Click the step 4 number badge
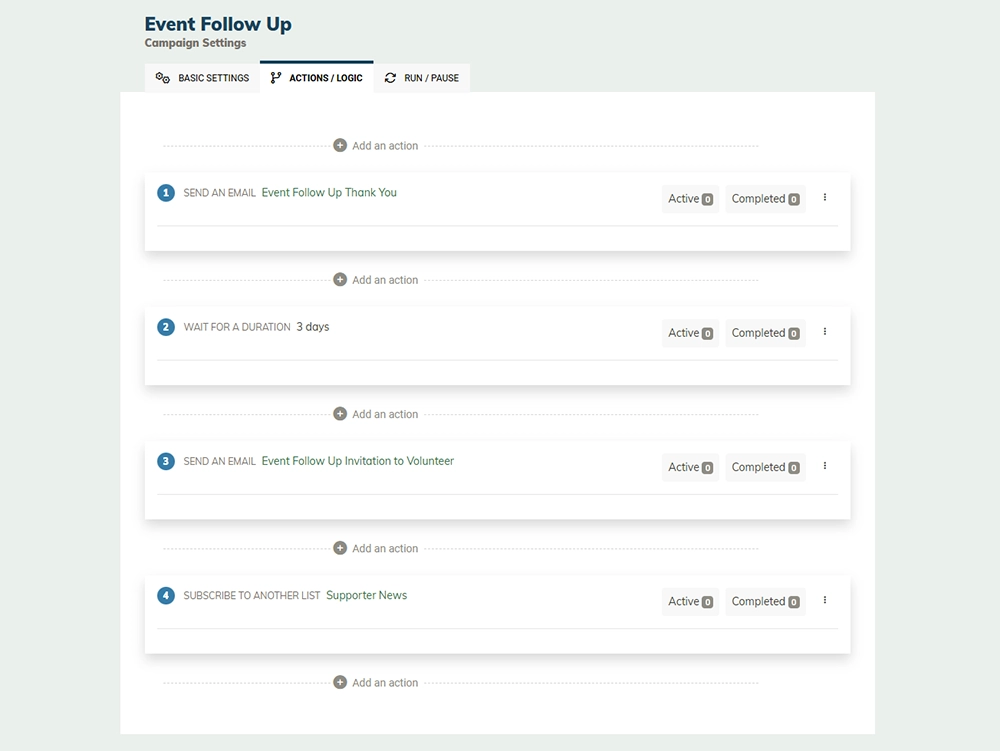Image resolution: width=1000 pixels, height=751 pixels. click(166, 595)
